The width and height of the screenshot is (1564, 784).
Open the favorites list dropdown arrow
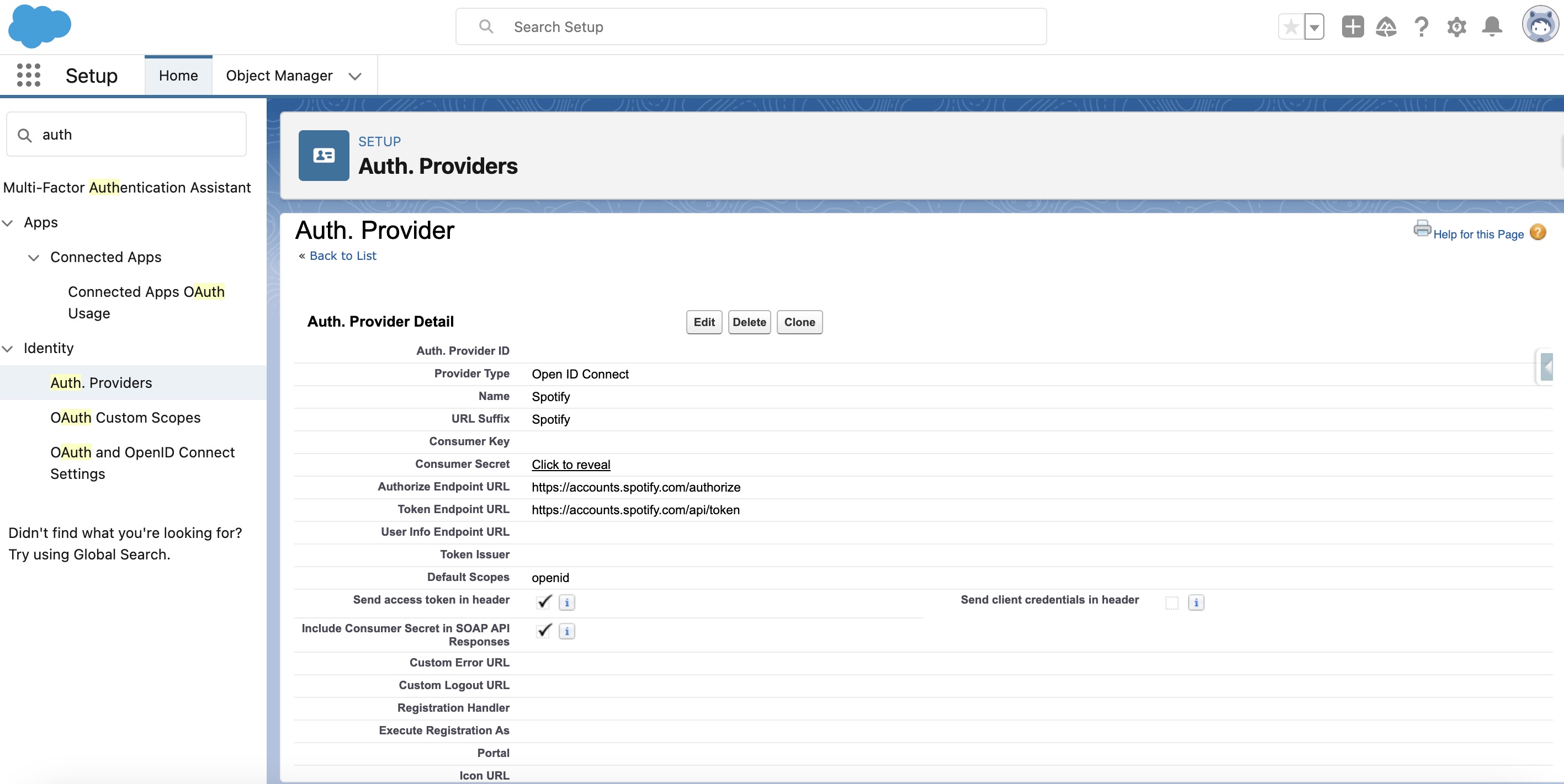(x=1314, y=26)
